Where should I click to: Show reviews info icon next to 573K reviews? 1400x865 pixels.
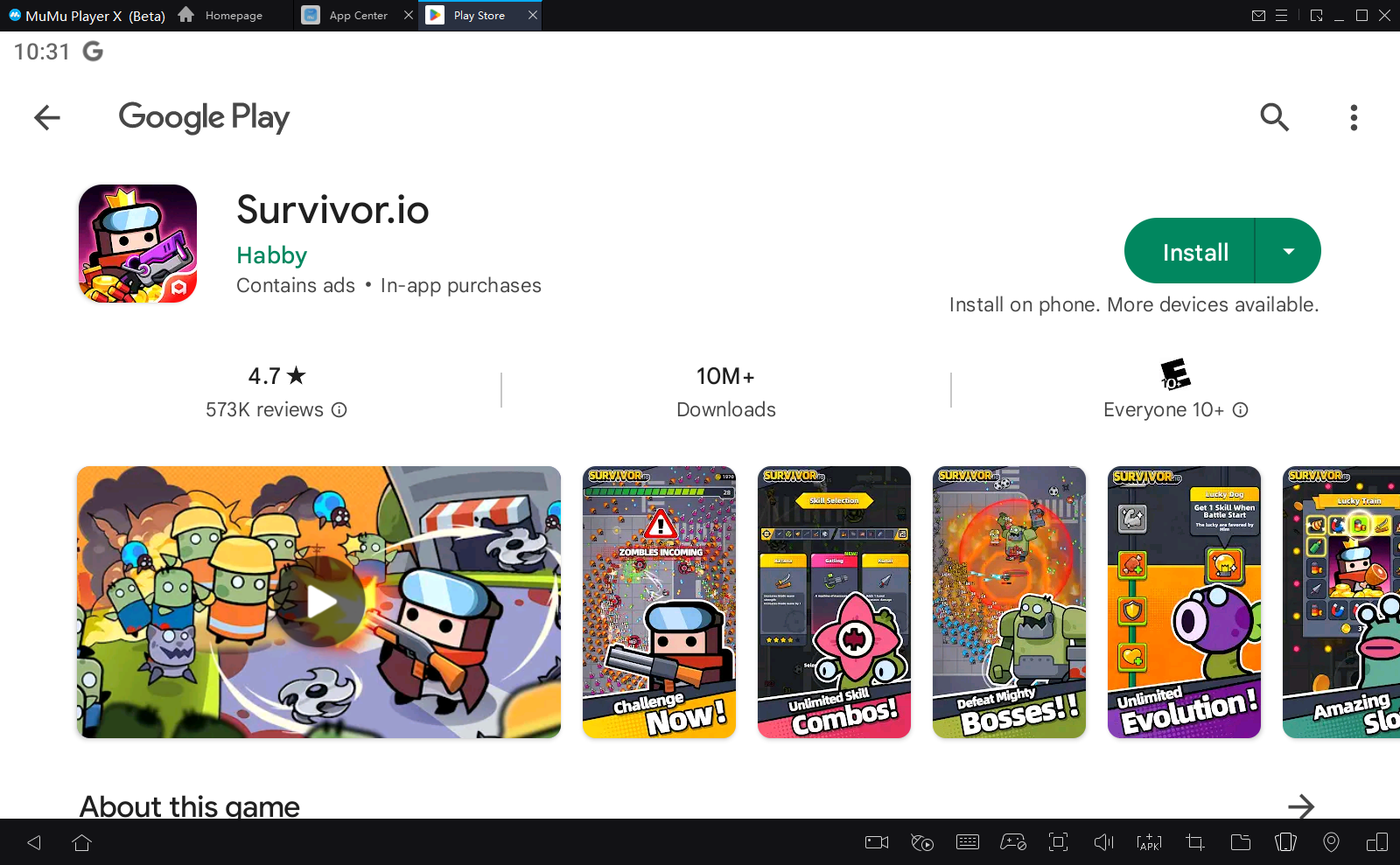[x=339, y=409]
